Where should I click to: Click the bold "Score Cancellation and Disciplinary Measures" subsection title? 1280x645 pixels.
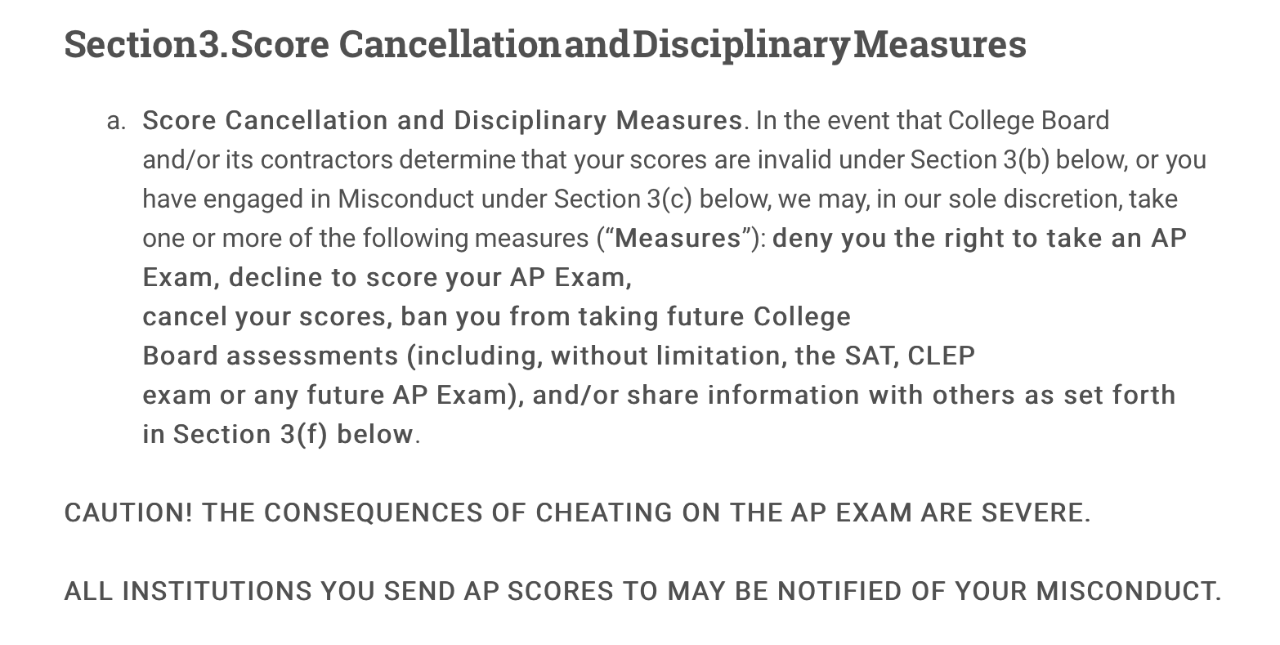[443, 121]
